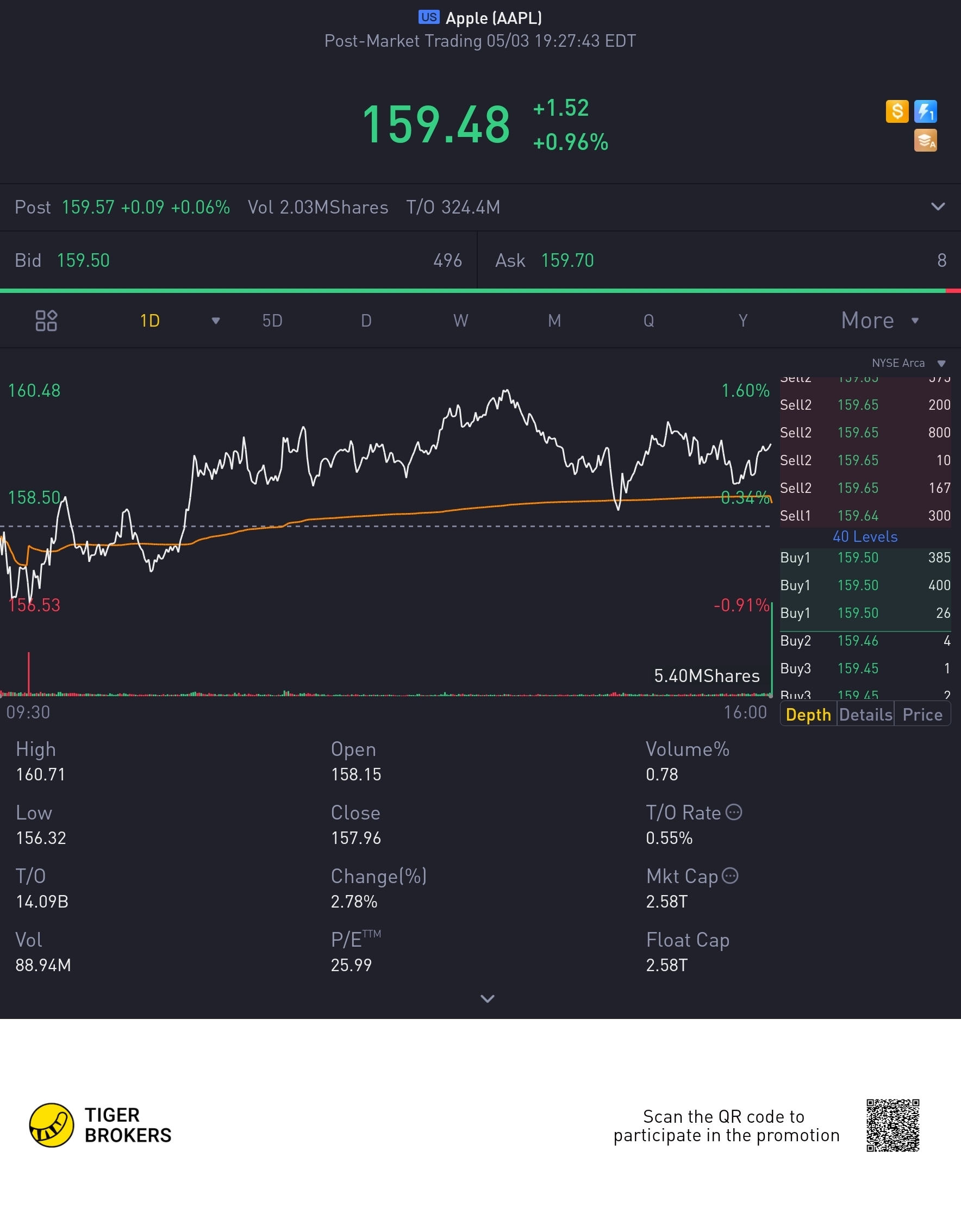
Task: Tap the 5.40MShares volume label
Action: point(707,676)
